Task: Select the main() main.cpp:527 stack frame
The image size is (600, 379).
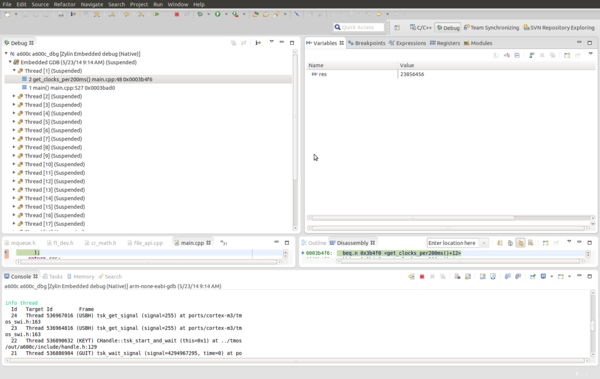Action: [x=72, y=88]
